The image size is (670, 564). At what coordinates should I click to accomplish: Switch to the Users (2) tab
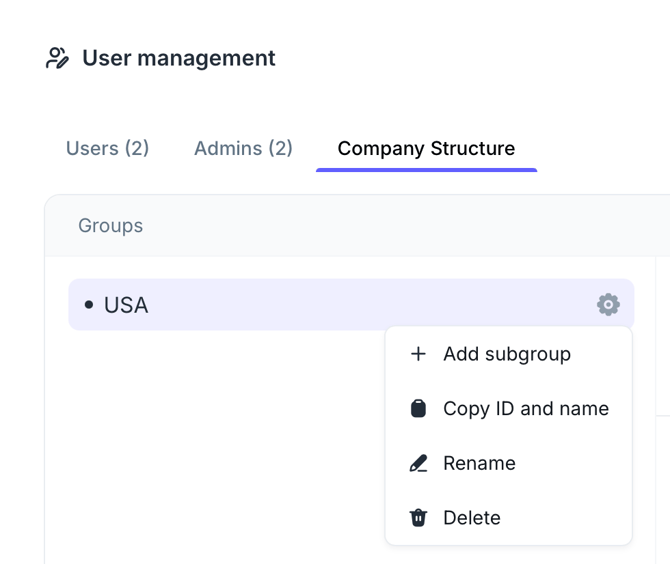(107, 148)
